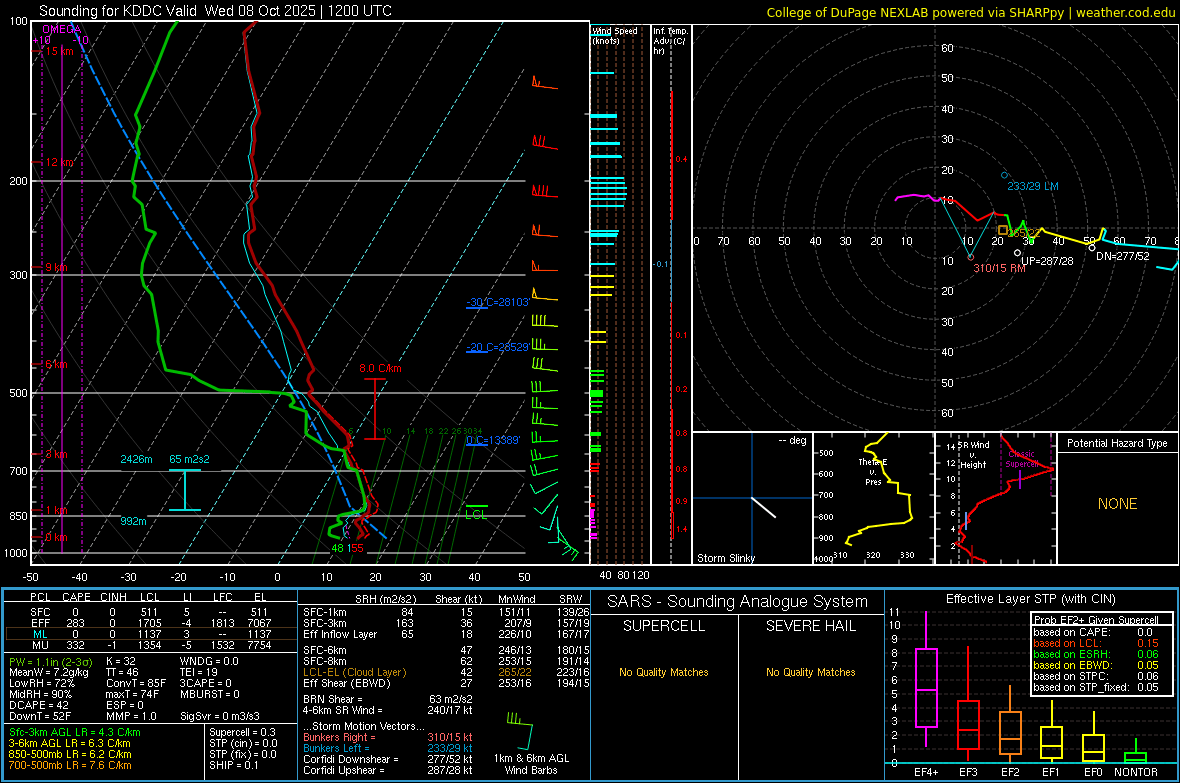Click the SARS - Sounding Analogue System heading
The image size is (1180, 783).
tap(738, 602)
